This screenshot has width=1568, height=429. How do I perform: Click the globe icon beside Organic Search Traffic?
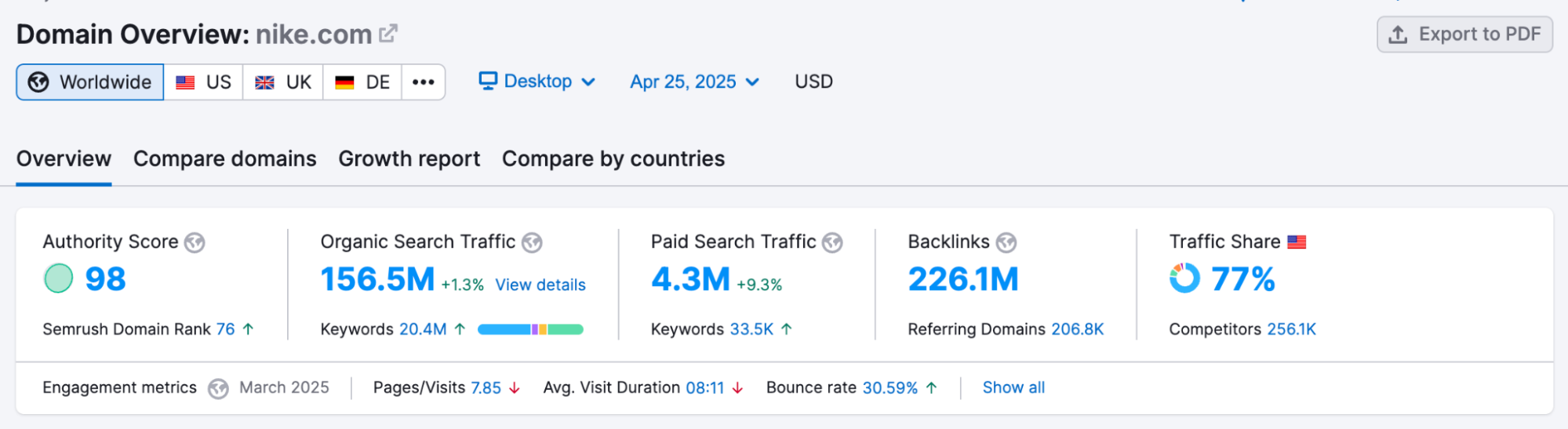532,243
